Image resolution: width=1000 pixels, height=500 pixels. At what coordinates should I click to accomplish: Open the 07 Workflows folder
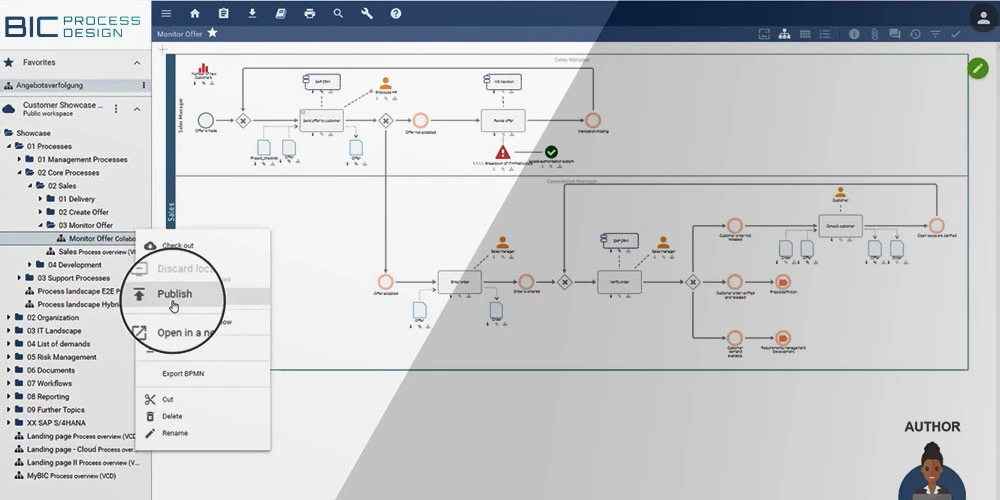point(49,383)
